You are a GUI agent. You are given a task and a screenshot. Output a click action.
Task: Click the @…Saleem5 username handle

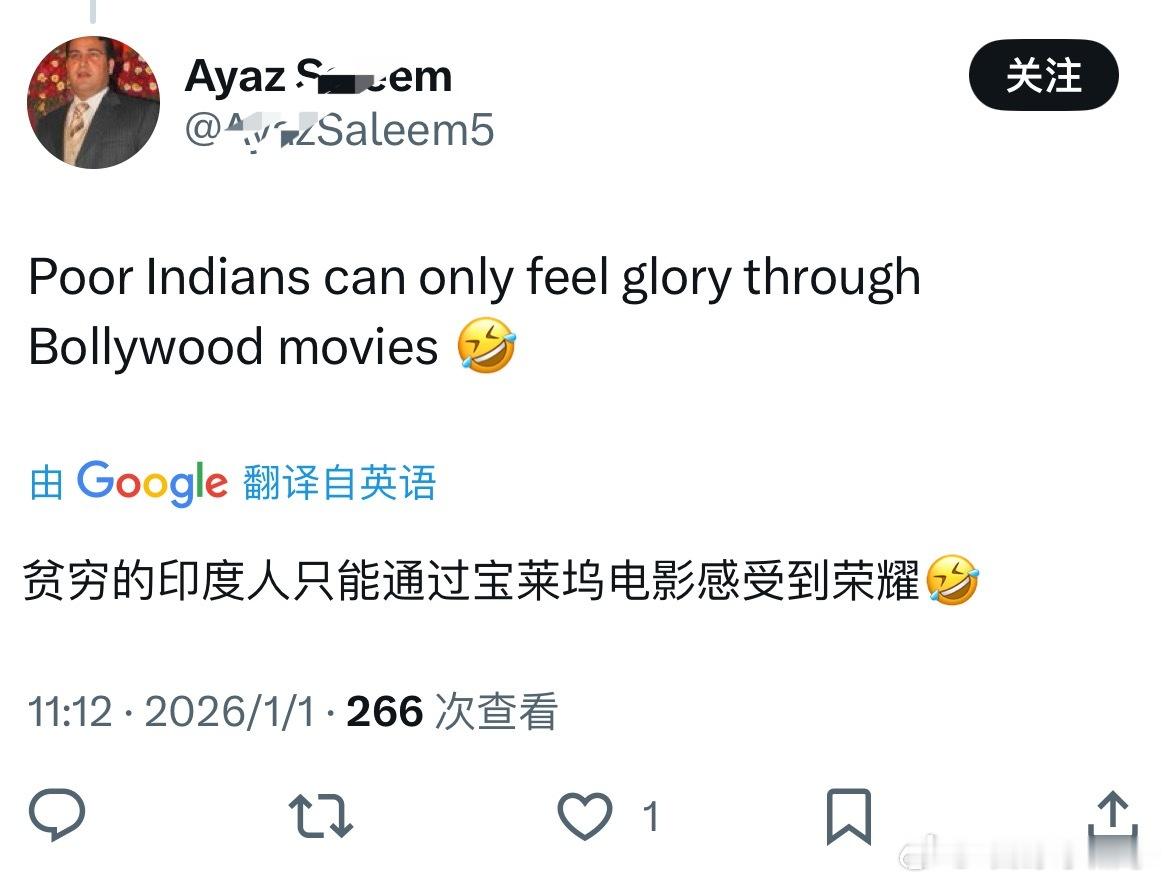(x=339, y=130)
